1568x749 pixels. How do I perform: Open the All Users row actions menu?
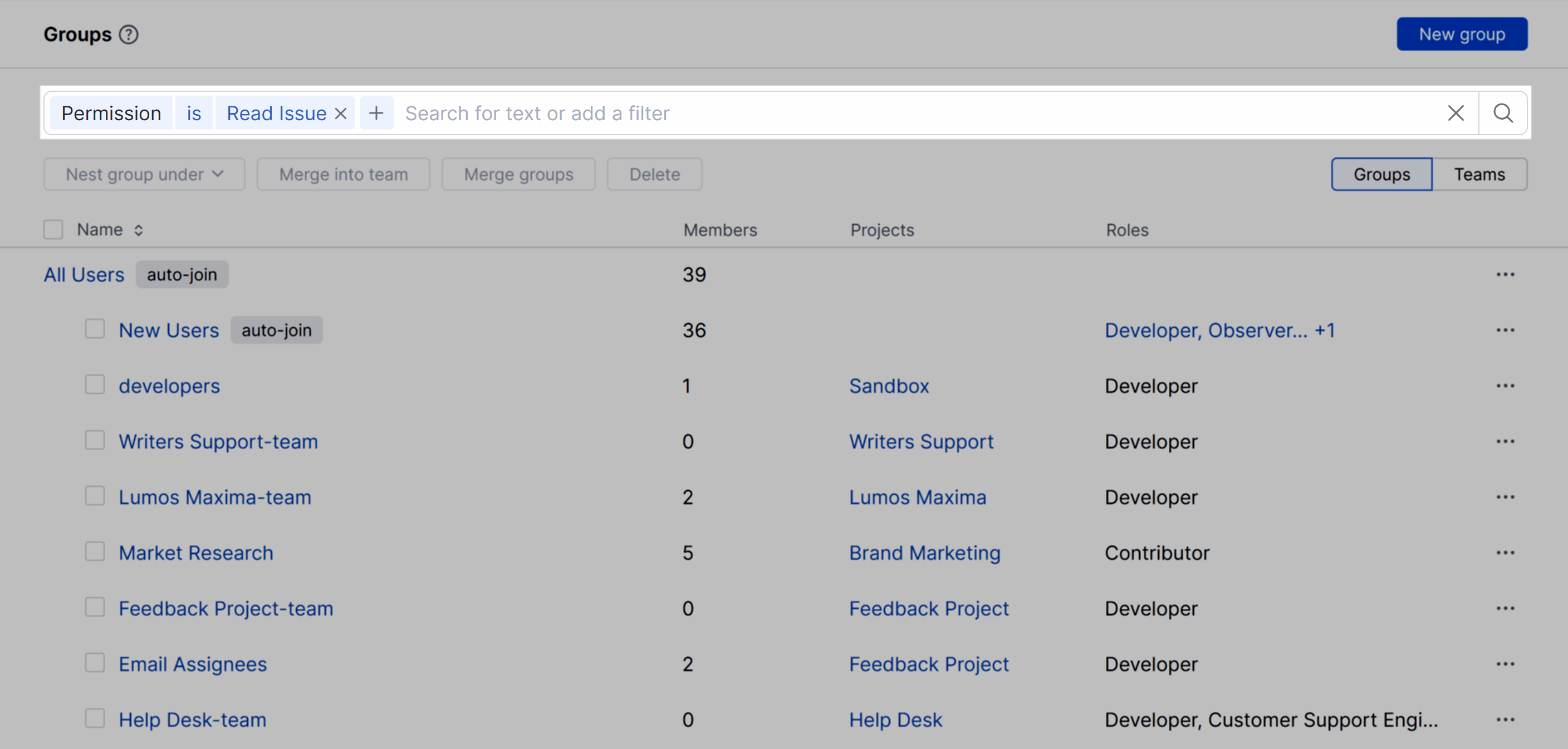(x=1505, y=274)
